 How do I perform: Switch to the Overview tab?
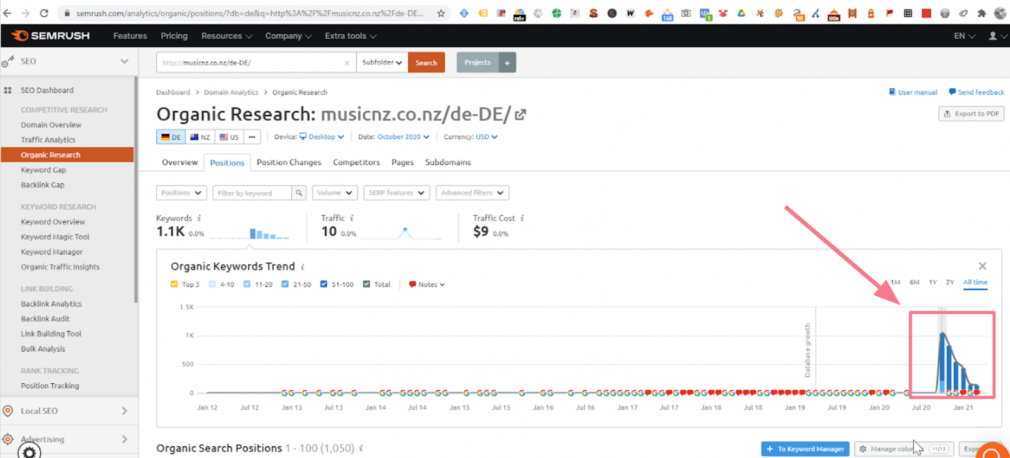[x=180, y=162]
